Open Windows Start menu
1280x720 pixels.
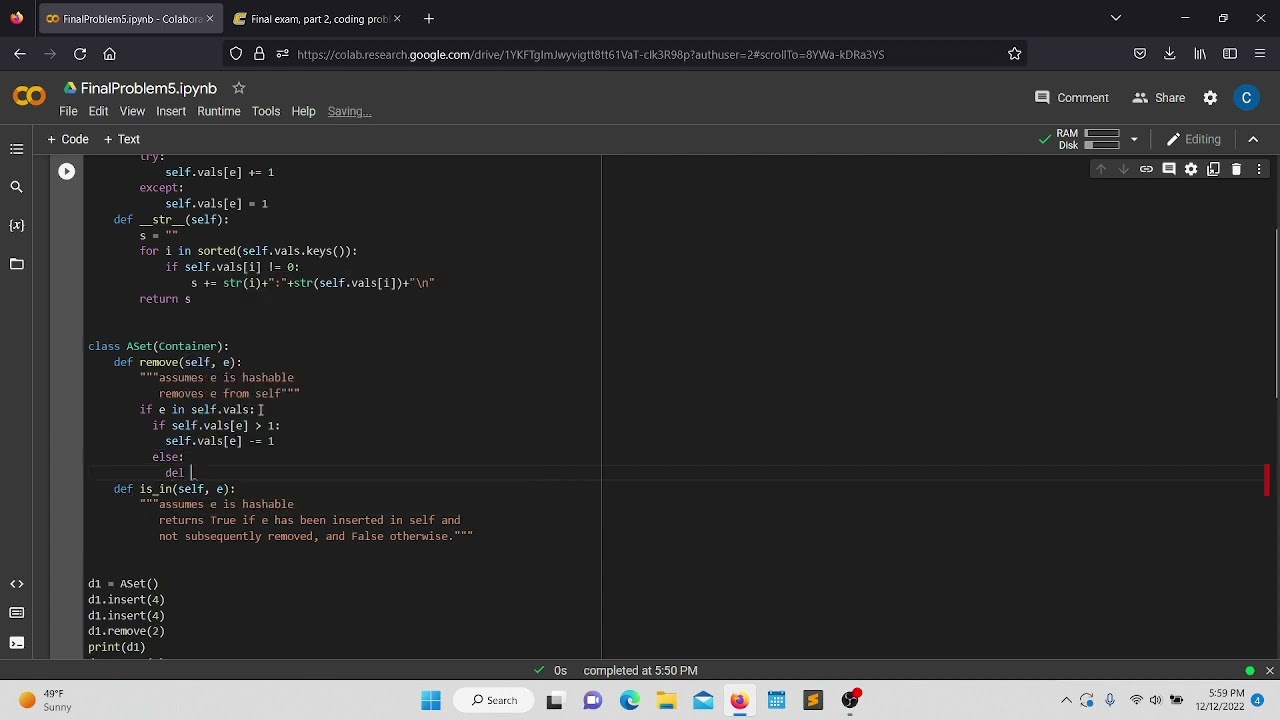[x=431, y=700]
